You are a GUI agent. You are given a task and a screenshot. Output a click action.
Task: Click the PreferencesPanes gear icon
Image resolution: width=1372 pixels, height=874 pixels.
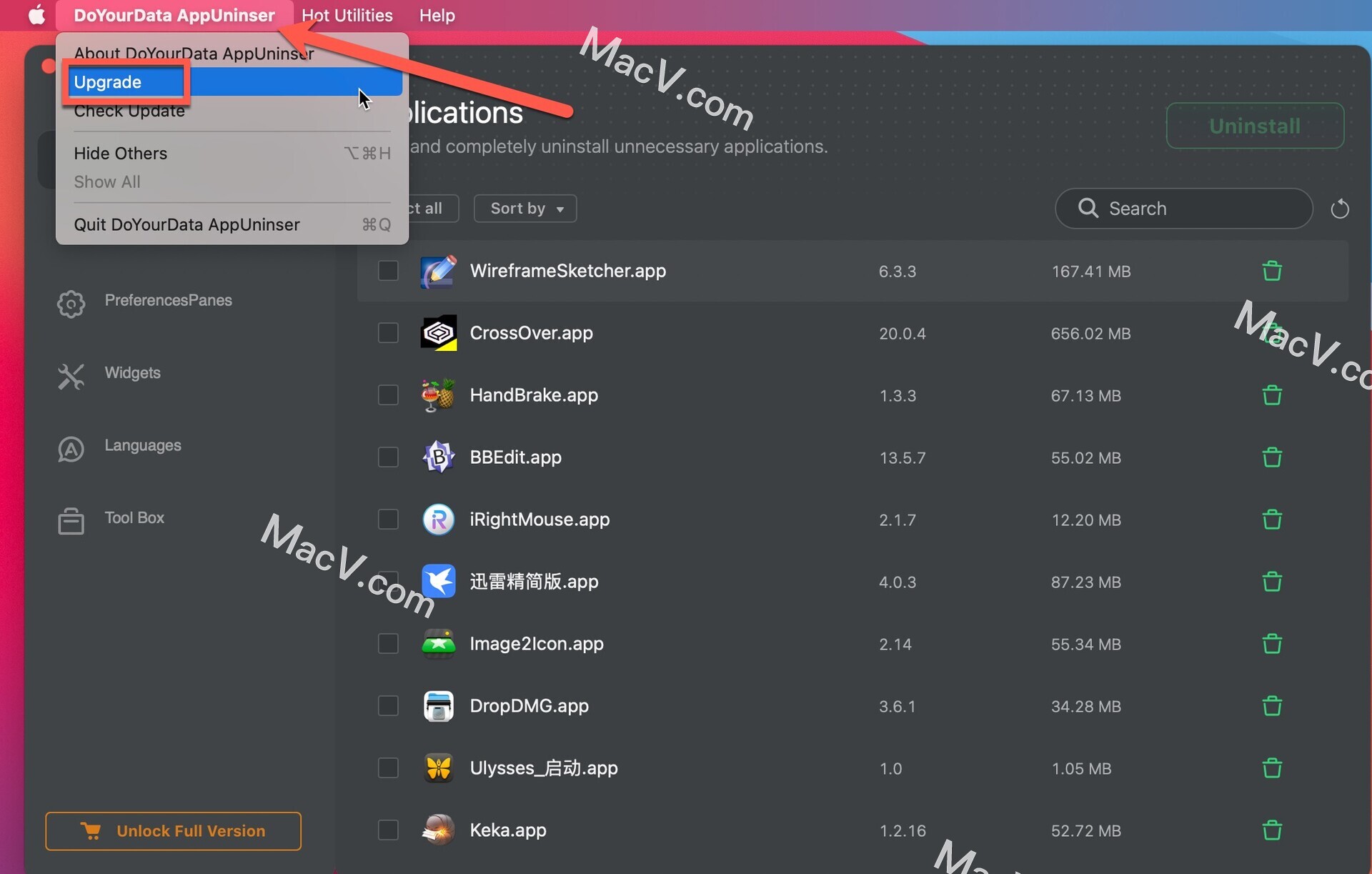point(71,304)
